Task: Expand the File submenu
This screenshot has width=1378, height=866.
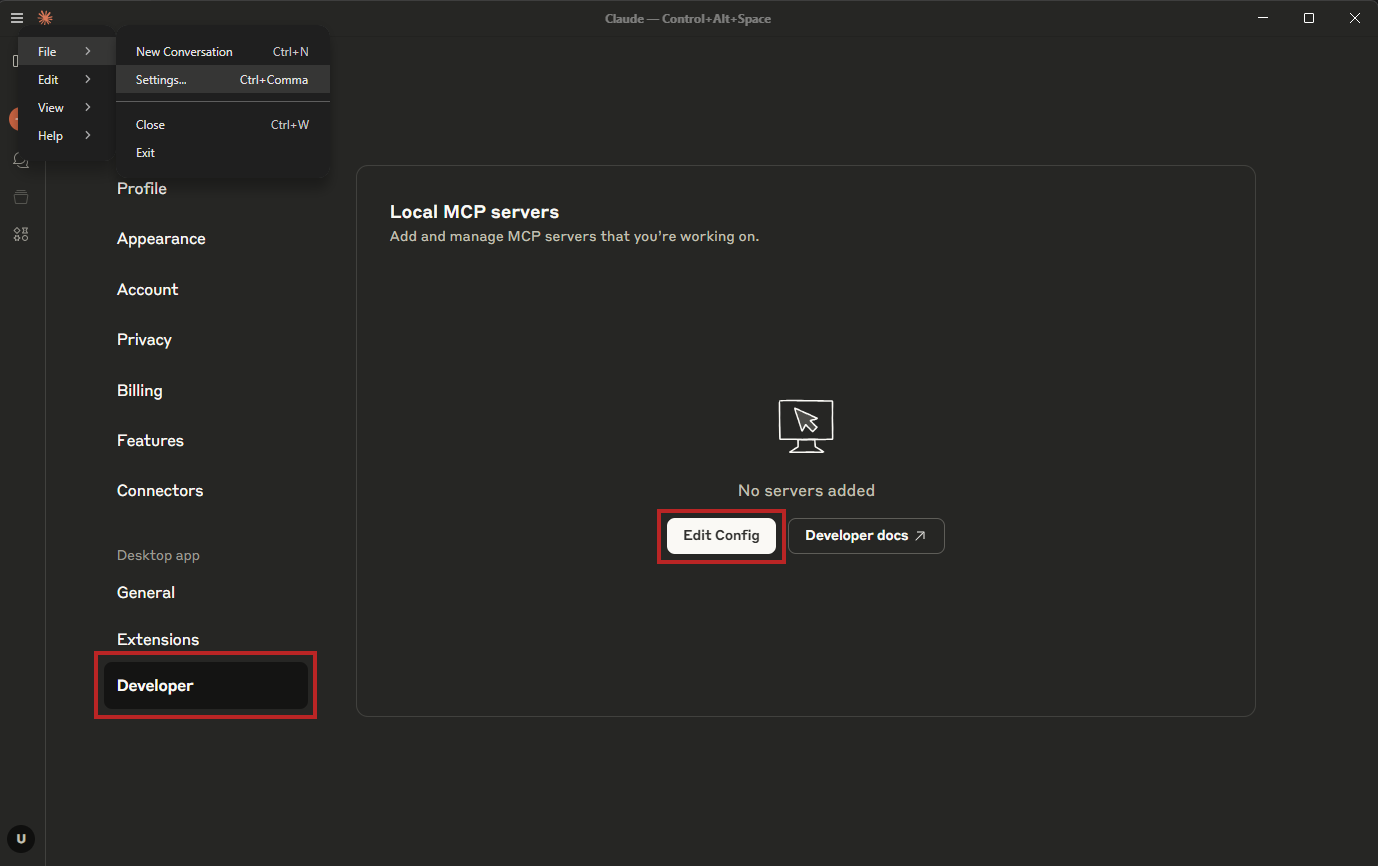Action: [x=66, y=51]
